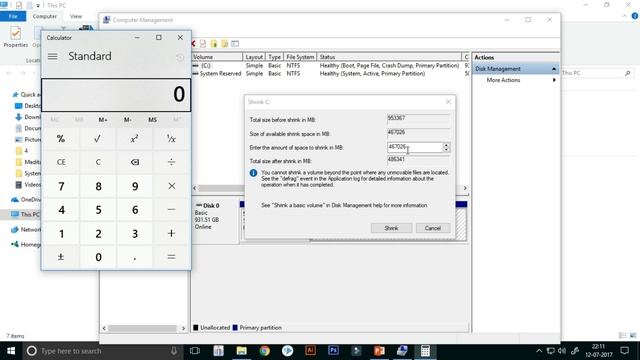Viewport: 640px width, 360px height.
Task: Collapse the Disk Management actions section
Action: [554, 69]
